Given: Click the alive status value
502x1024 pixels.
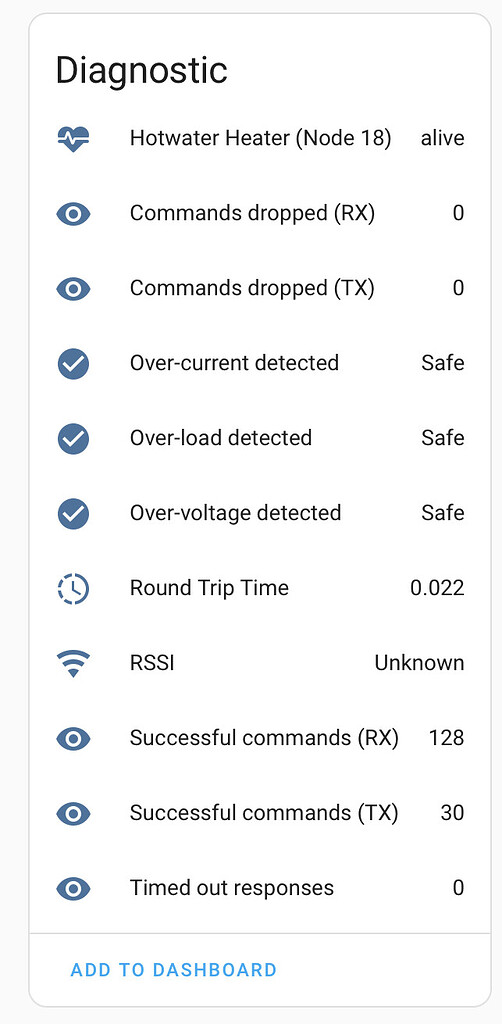Looking at the screenshot, I should [x=443, y=138].
